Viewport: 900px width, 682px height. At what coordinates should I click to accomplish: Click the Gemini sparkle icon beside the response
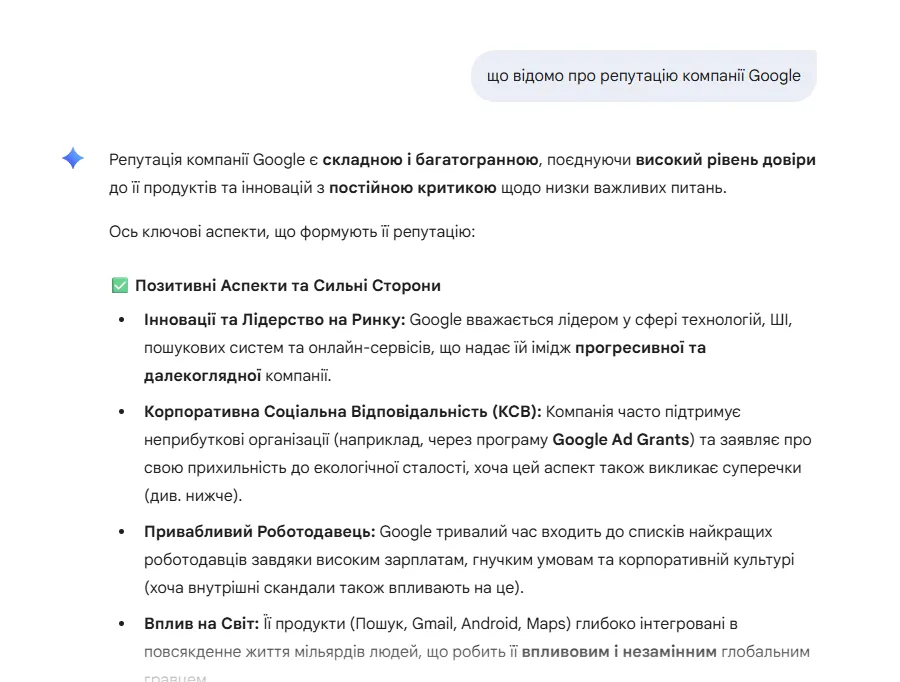point(71,158)
